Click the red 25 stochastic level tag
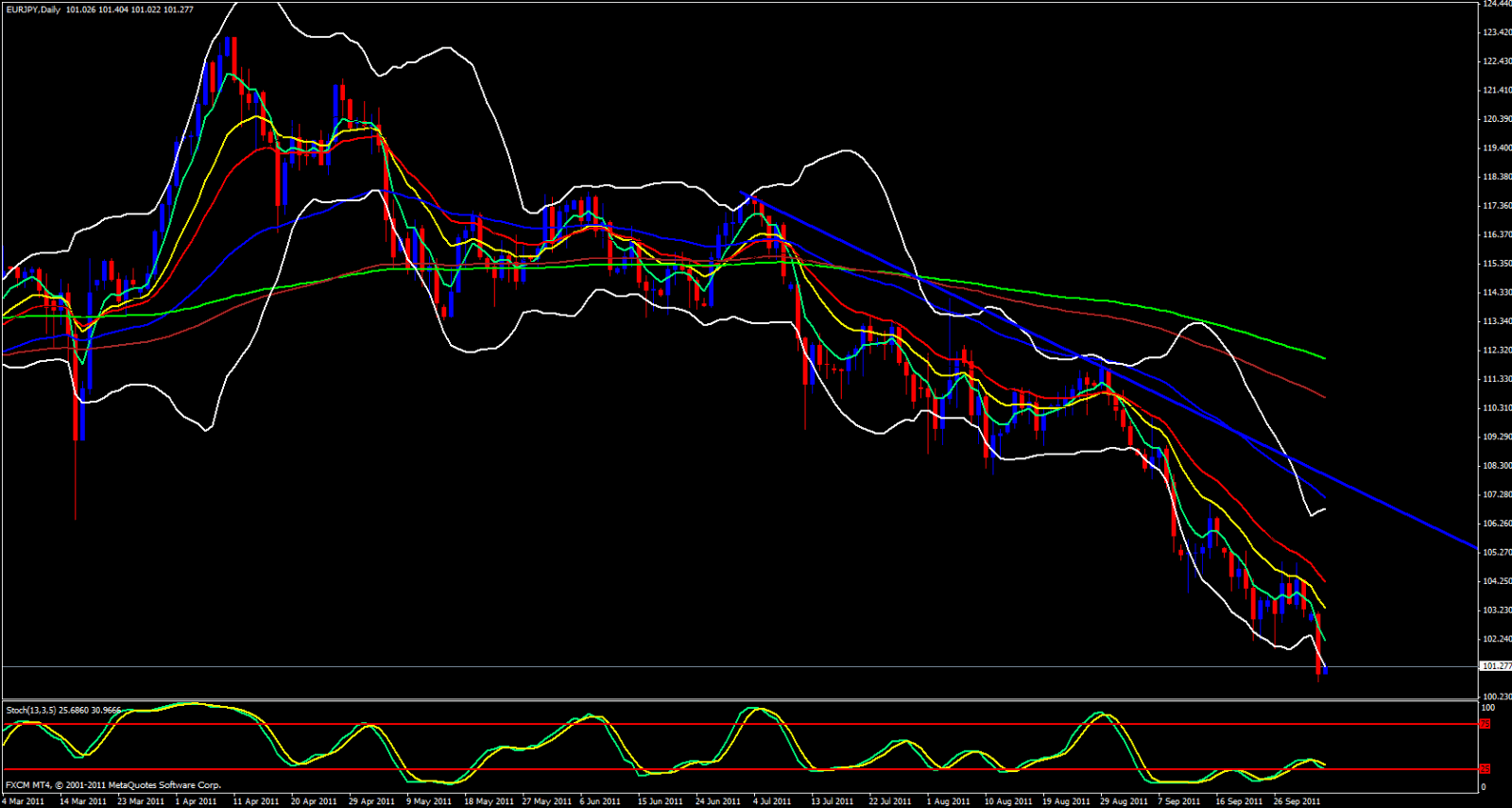1512x808 pixels. coord(1485,769)
